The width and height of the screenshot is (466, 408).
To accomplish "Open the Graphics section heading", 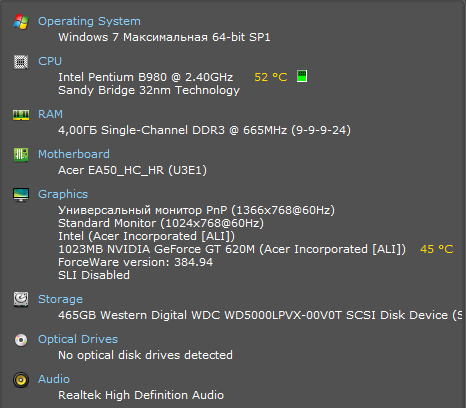I will pyautogui.click(x=63, y=194).
